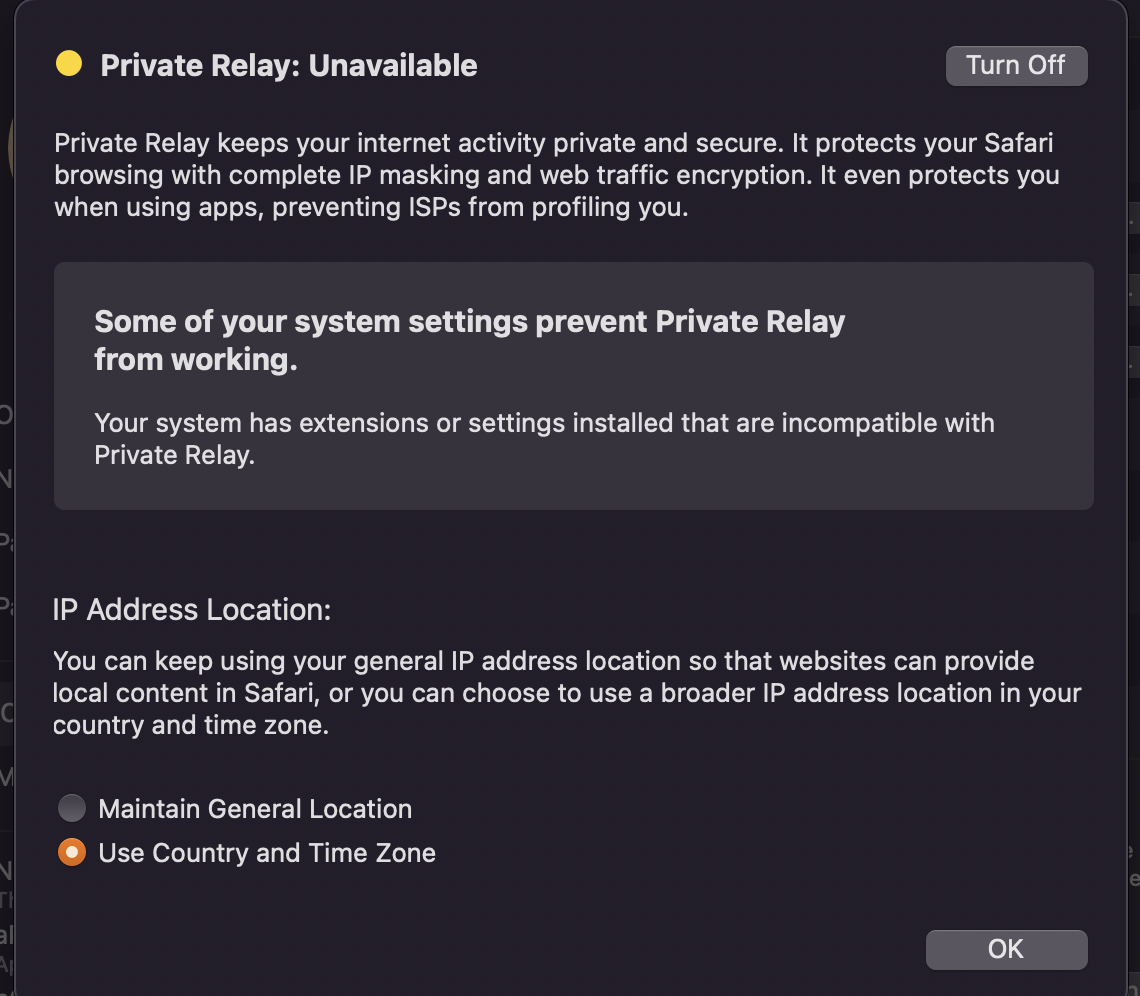Click the "IP Address Location:" heading

[x=191, y=609]
